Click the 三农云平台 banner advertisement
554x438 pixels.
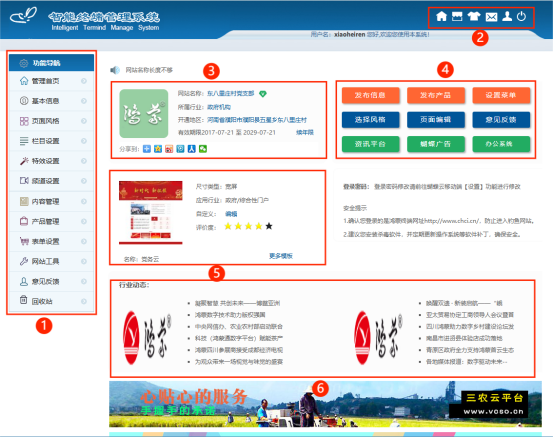tap(325, 404)
